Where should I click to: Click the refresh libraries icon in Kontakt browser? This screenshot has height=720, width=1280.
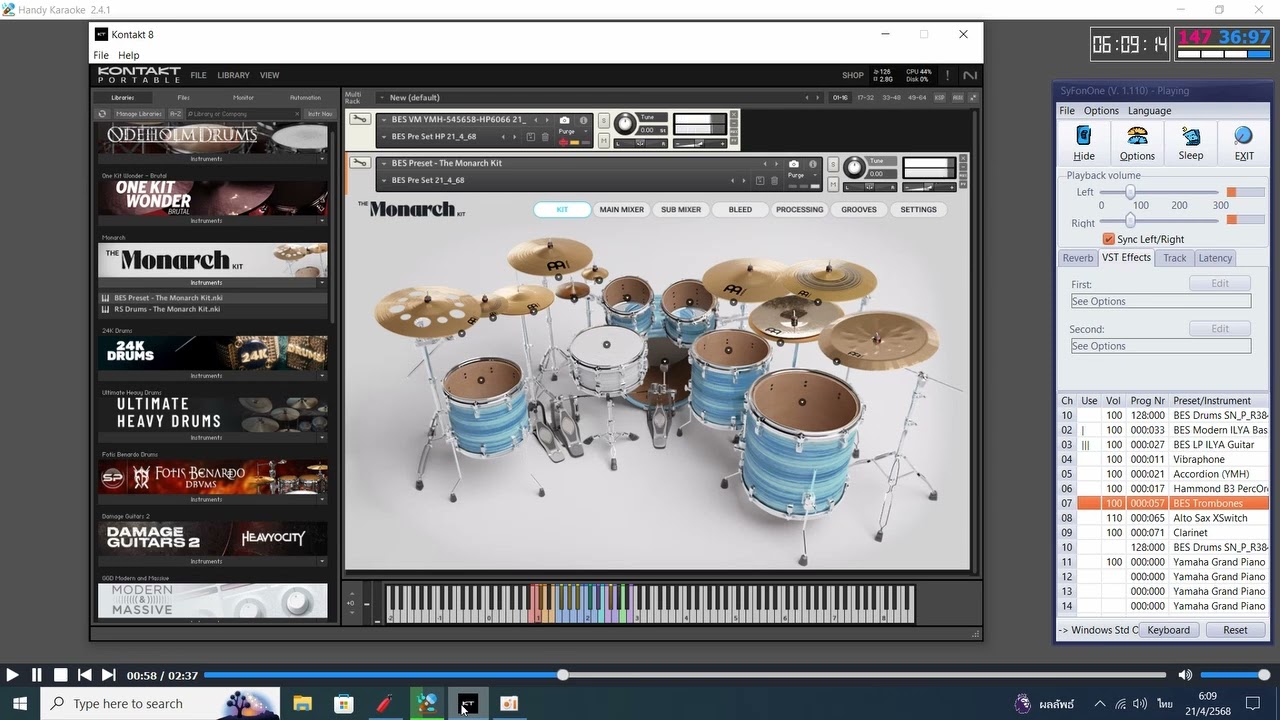click(102, 114)
